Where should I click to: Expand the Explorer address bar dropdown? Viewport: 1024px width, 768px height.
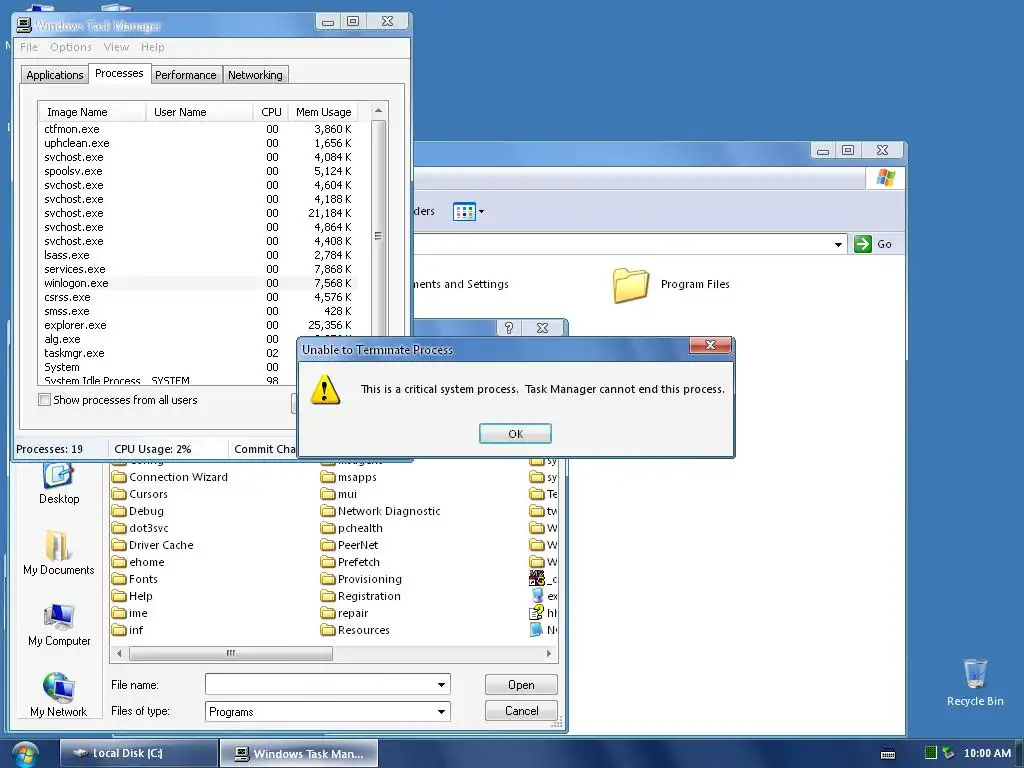pos(838,244)
